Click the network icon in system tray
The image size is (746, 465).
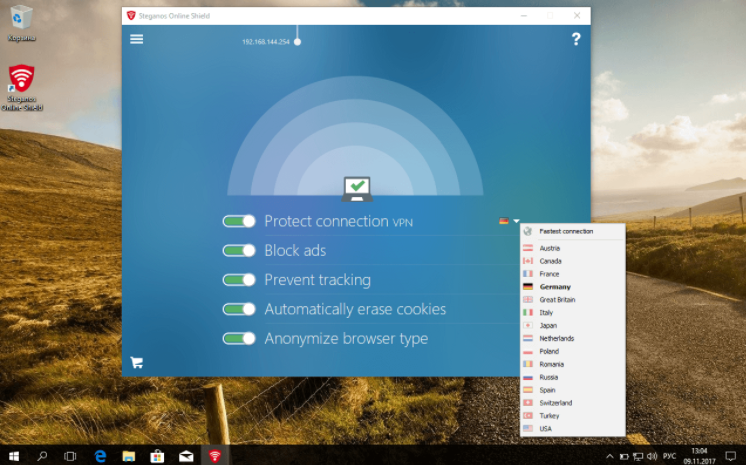pos(638,457)
